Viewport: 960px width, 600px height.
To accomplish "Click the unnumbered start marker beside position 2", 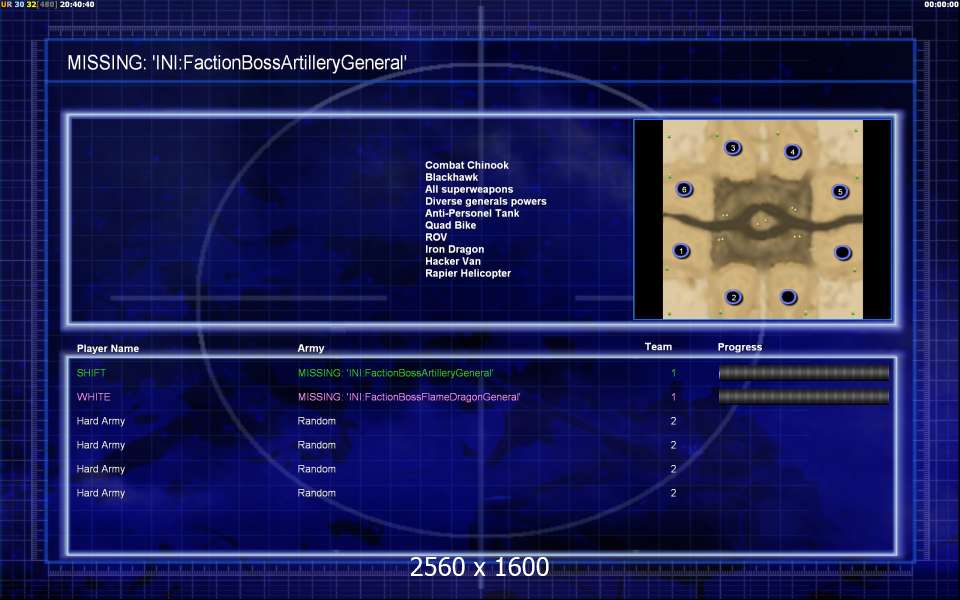I will coord(789,297).
